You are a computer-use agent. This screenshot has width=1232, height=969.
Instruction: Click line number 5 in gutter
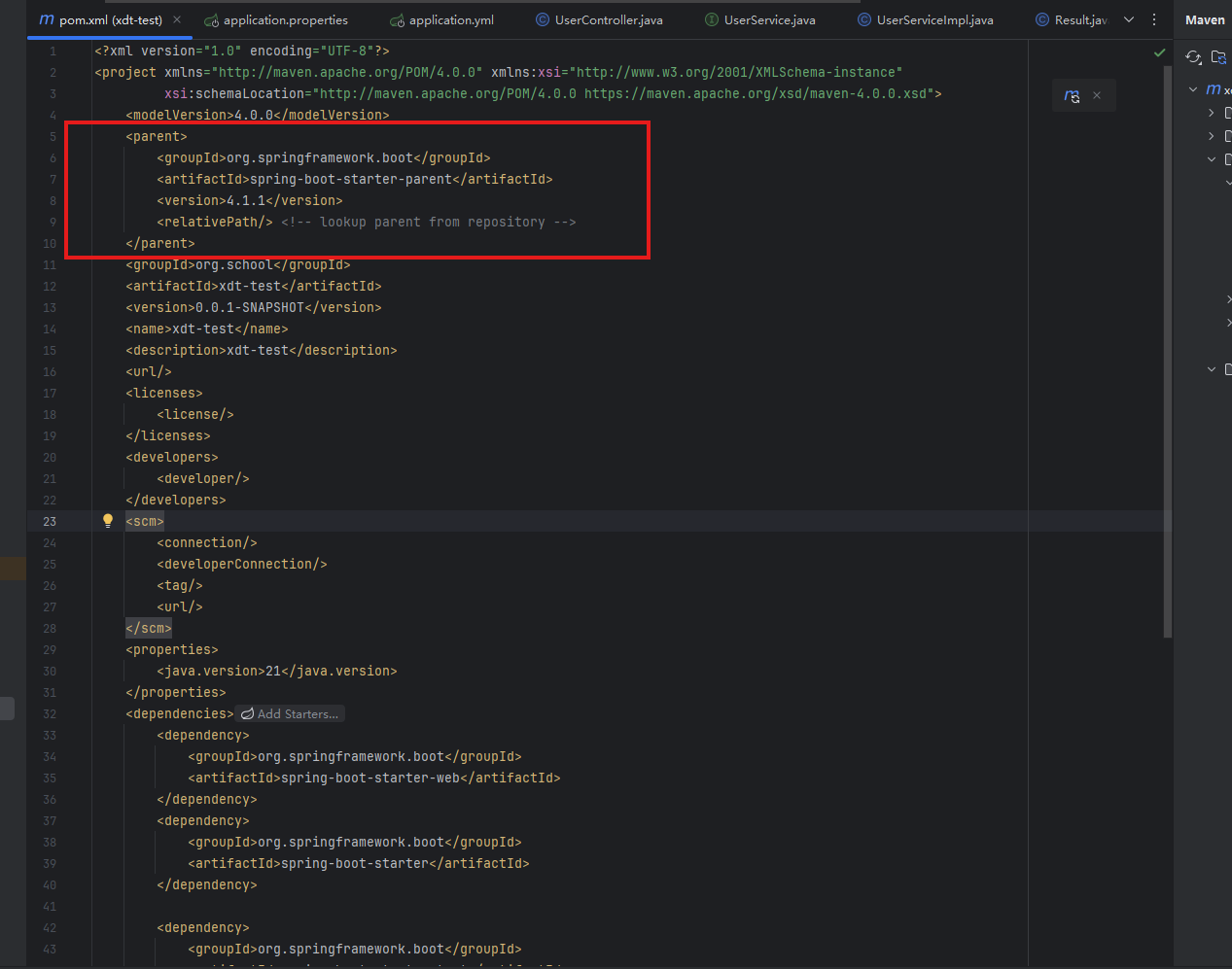click(x=53, y=136)
